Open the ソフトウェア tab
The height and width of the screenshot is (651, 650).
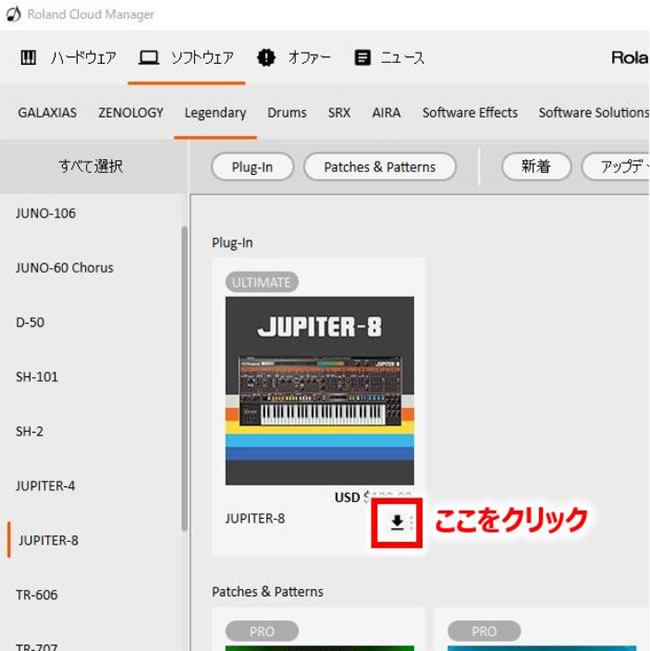click(x=202, y=57)
